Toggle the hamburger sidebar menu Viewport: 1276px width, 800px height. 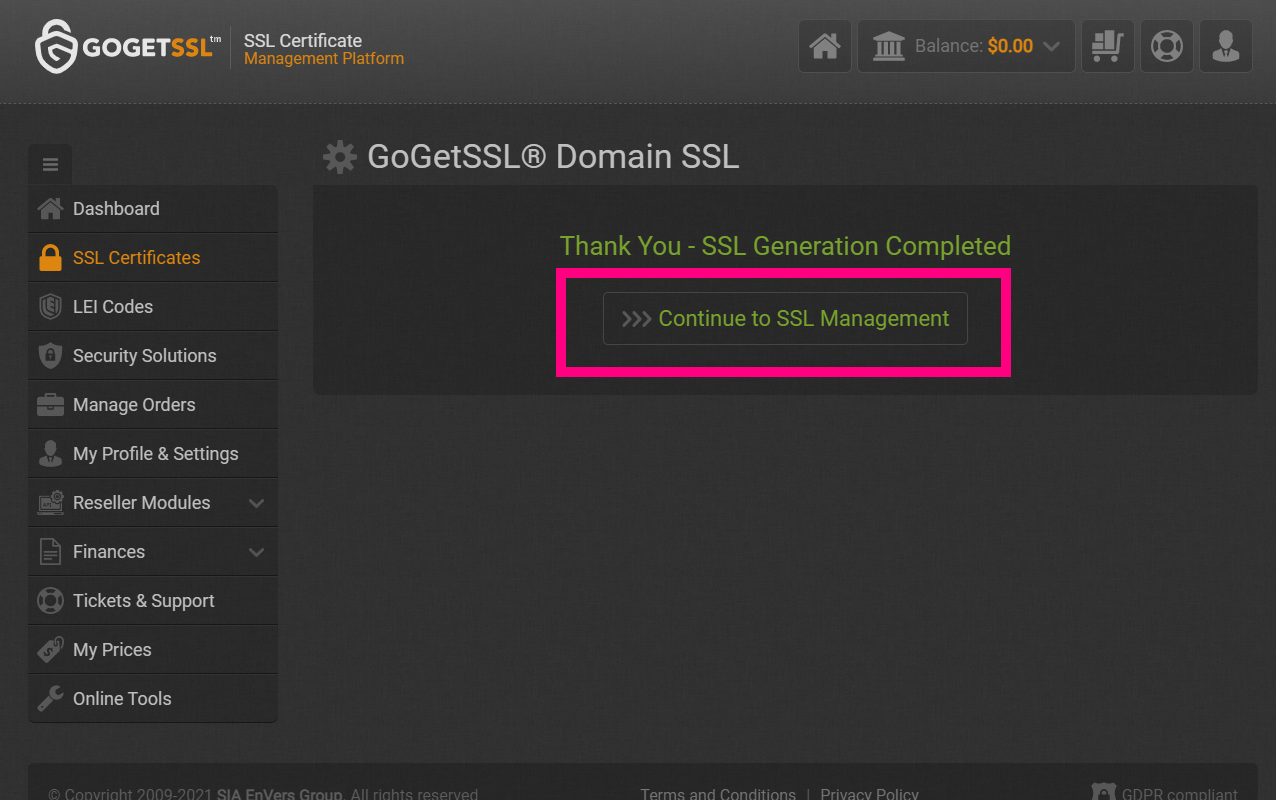tap(50, 165)
